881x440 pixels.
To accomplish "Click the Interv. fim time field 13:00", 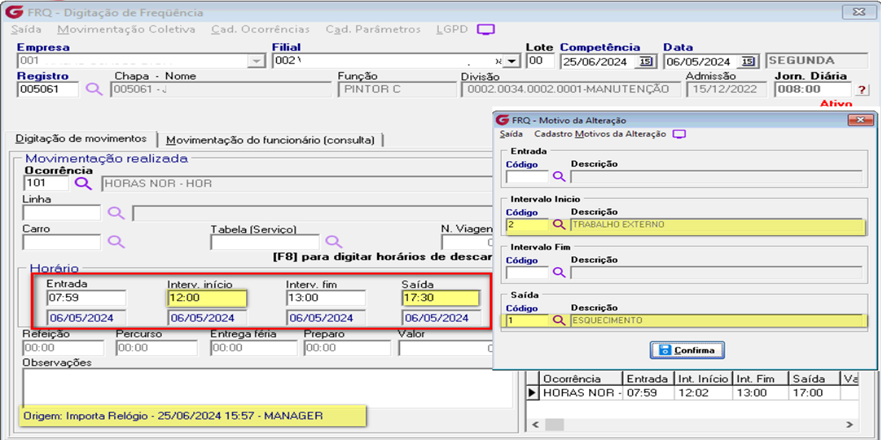I will click(x=326, y=298).
